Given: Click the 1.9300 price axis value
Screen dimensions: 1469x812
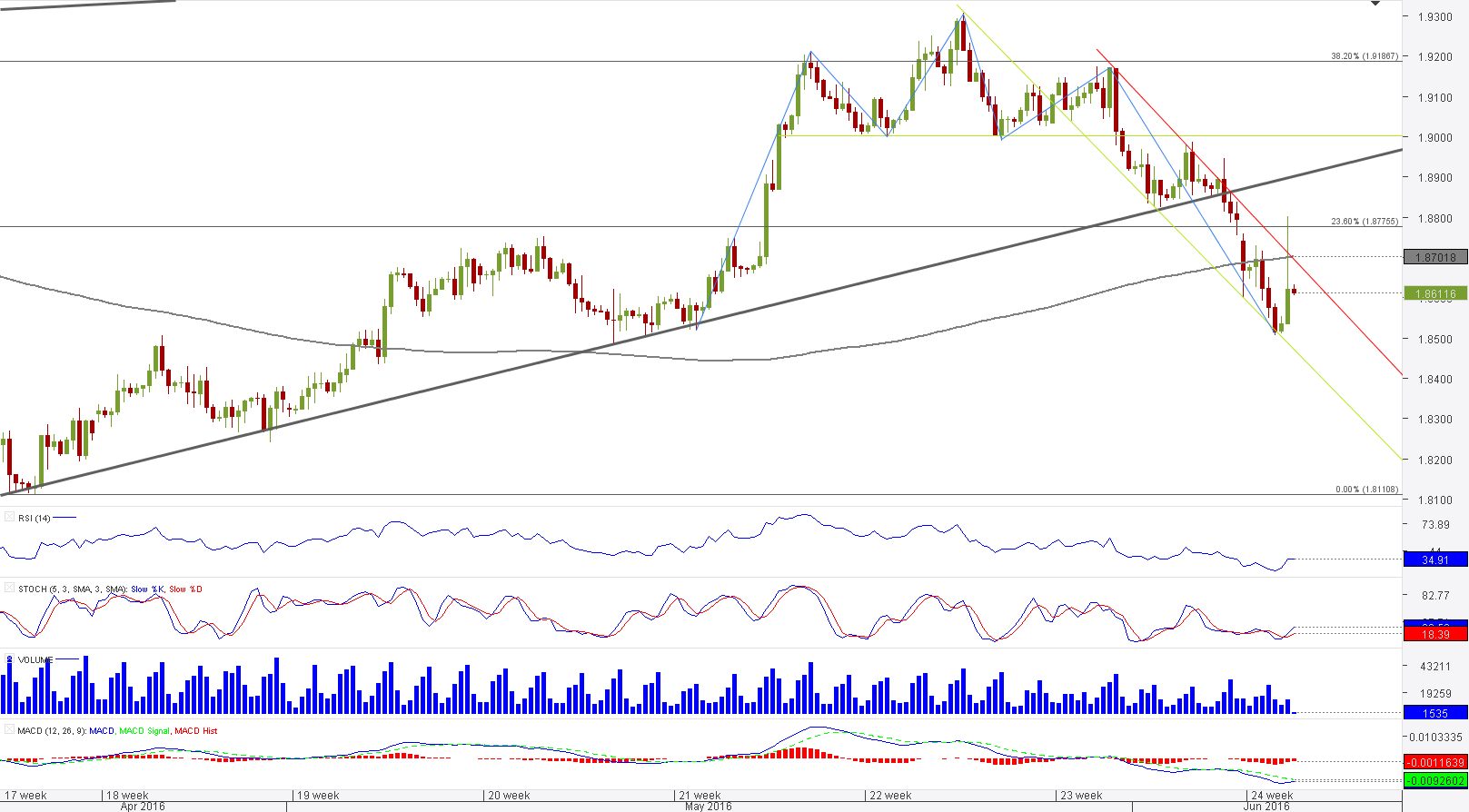Looking at the screenshot, I should click(1436, 17).
